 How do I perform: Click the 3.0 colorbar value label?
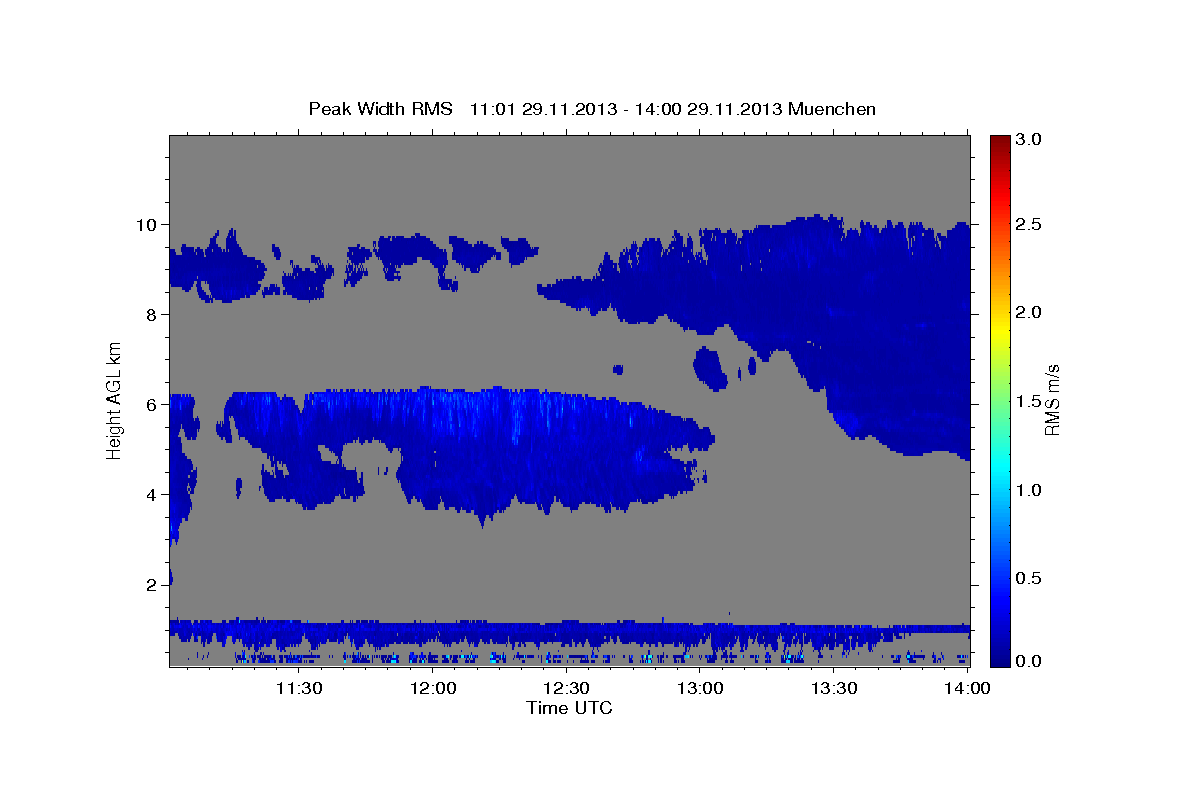1030,139
